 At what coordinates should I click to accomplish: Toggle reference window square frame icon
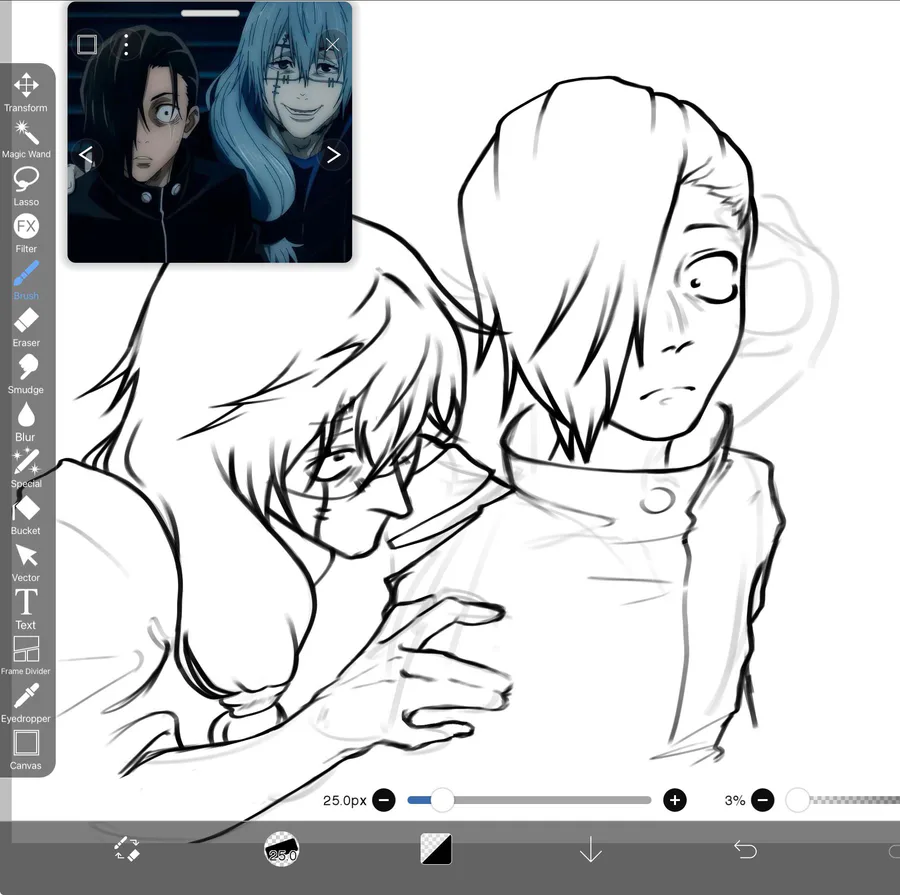[x=87, y=44]
